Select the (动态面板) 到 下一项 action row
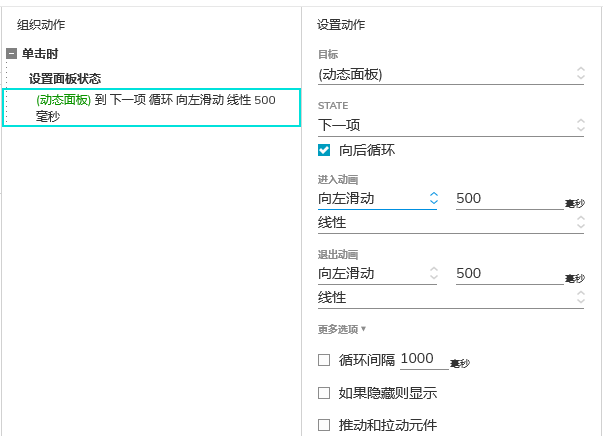The image size is (604, 436). (151, 107)
